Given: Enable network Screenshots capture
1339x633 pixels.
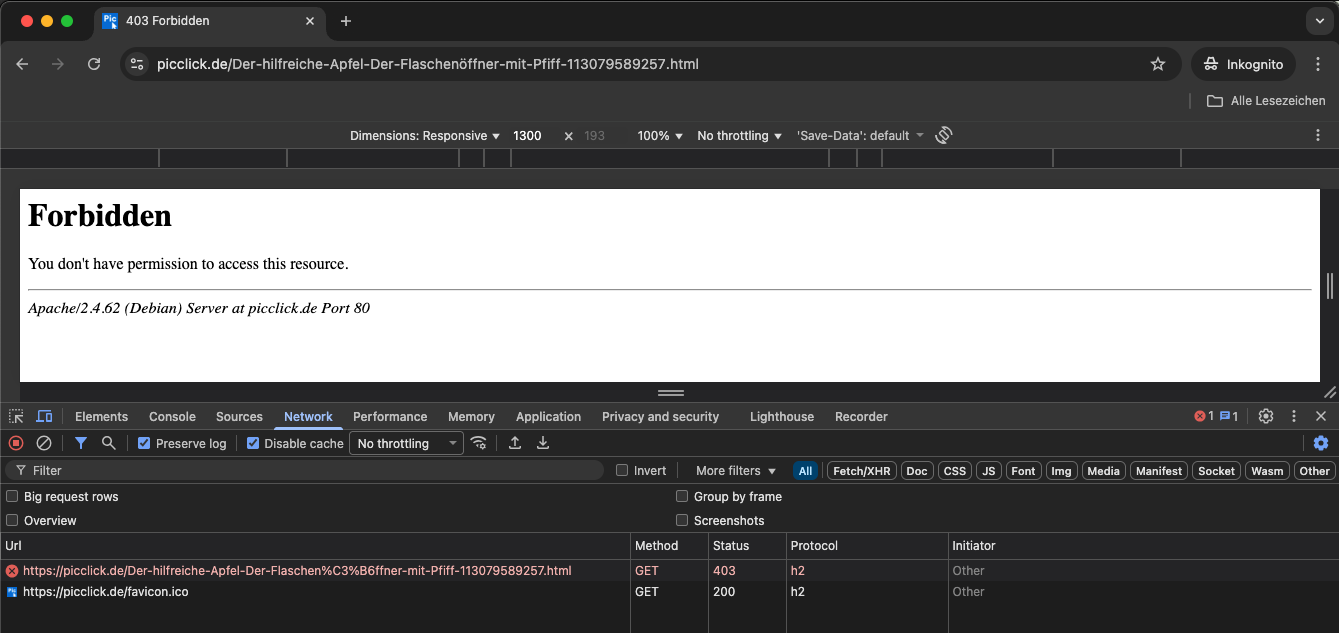Looking at the screenshot, I should point(682,520).
